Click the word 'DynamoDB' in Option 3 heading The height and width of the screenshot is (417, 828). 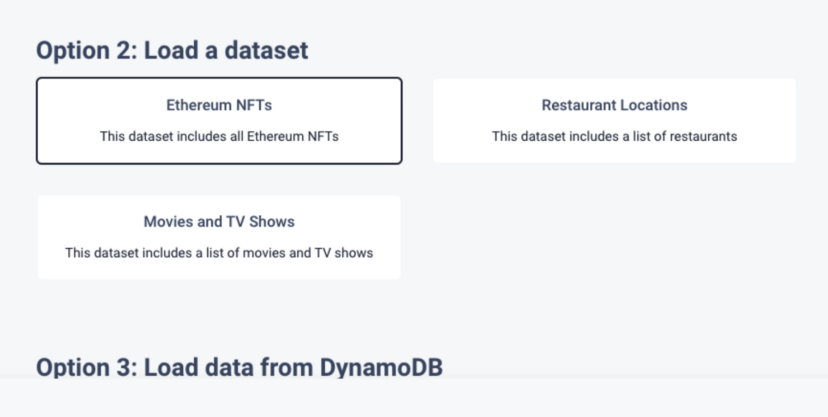pos(381,366)
